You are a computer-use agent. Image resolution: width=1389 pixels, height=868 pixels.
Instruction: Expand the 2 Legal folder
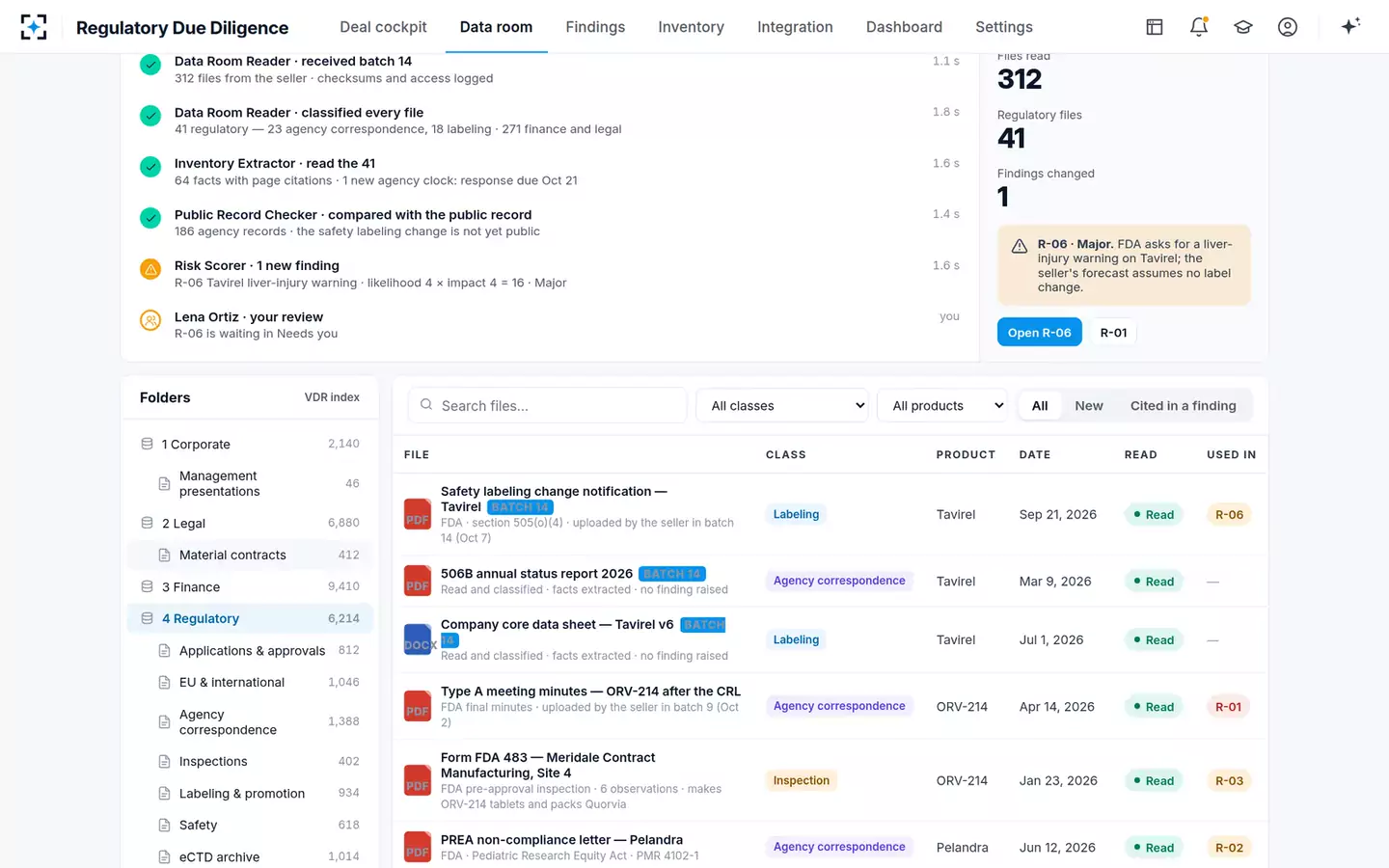point(250,523)
